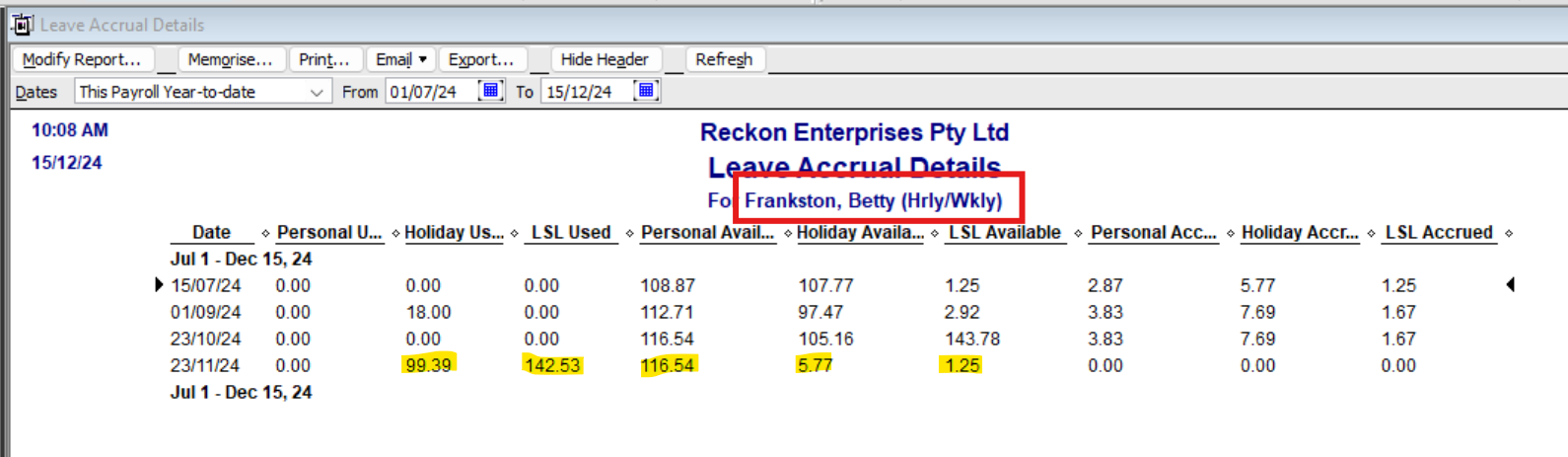The height and width of the screenshot is (457, 1568).
Task: Click the Reckon Enterprises Pty Ltd title
Action: click(854, 132)
